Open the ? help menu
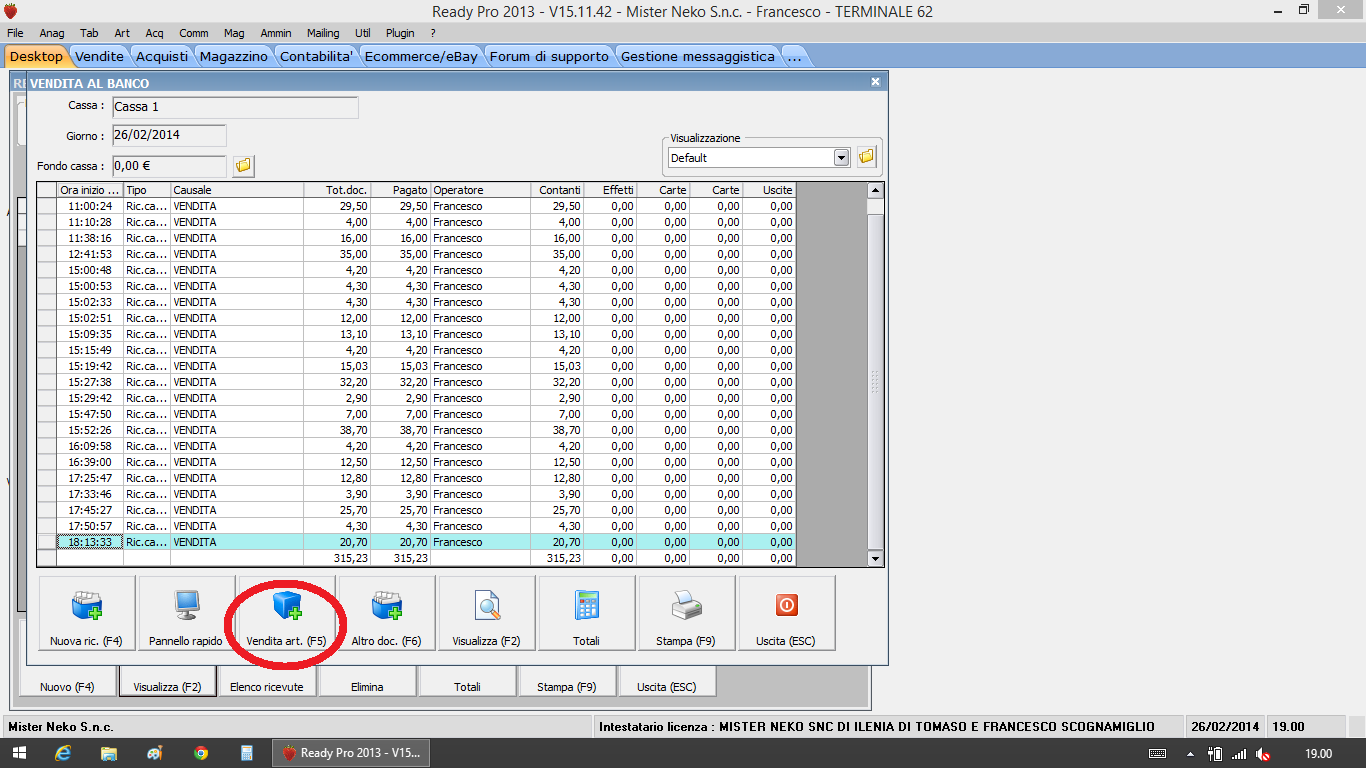The image size is (1366, 768). click(x=433, y=33)
